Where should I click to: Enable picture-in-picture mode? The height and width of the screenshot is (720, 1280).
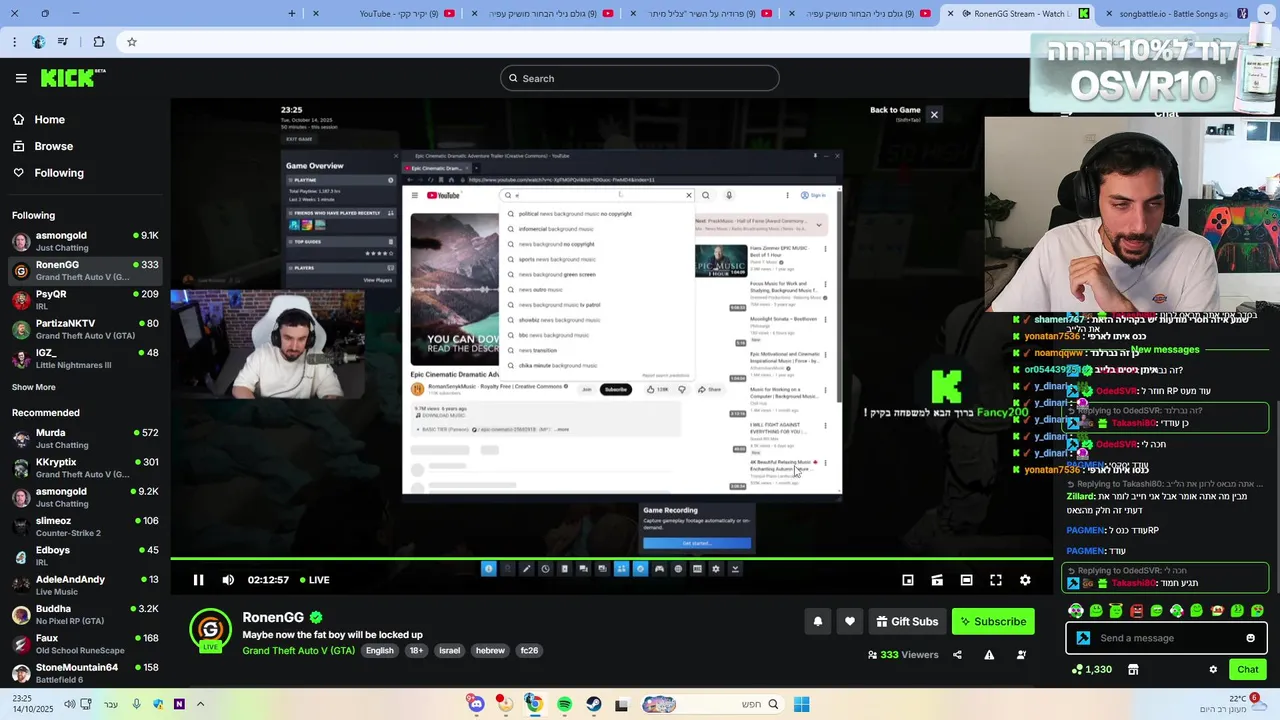908,580
